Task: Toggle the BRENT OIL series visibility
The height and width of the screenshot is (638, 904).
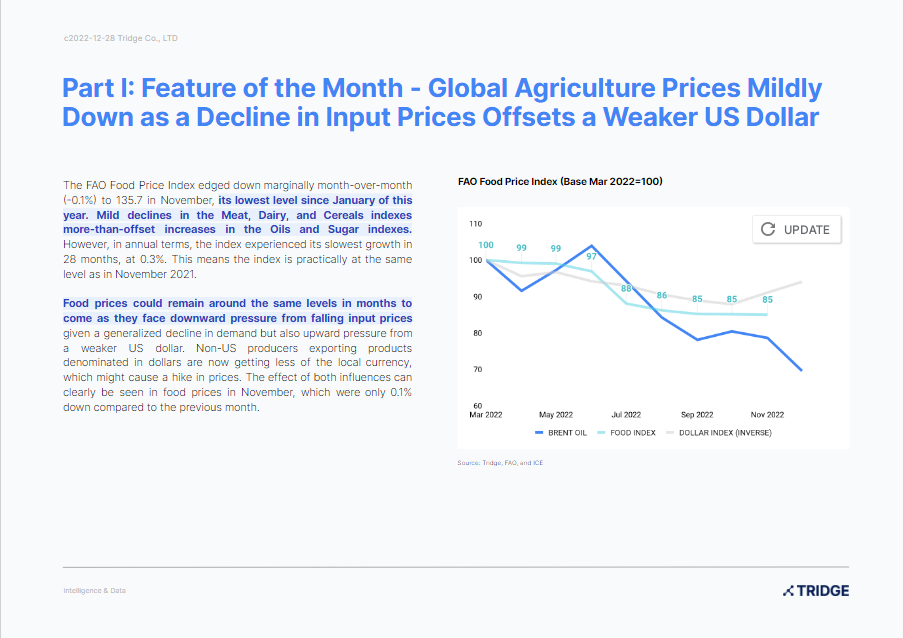Action: click(x=566, y=432)
